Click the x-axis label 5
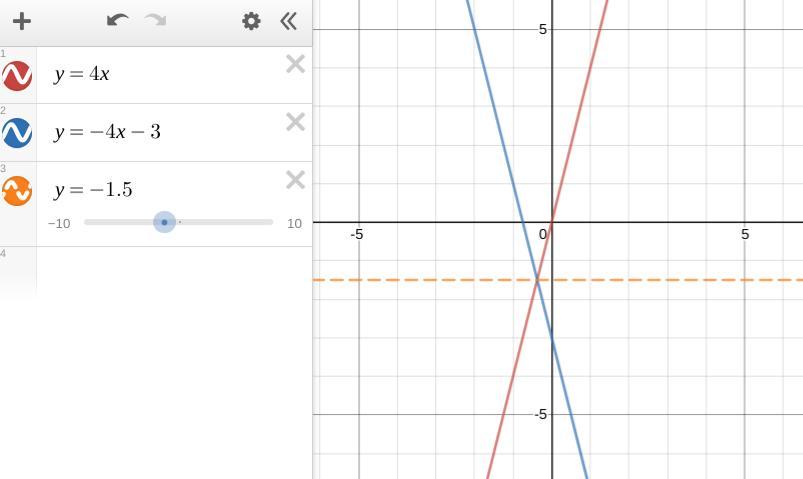This screenshot has width=803, height=479. [x=745, y=234]
